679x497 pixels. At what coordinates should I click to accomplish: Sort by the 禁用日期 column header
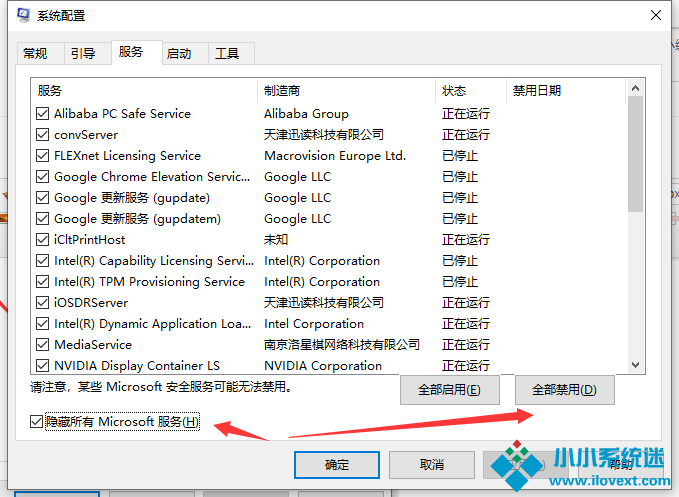[566, 90]
